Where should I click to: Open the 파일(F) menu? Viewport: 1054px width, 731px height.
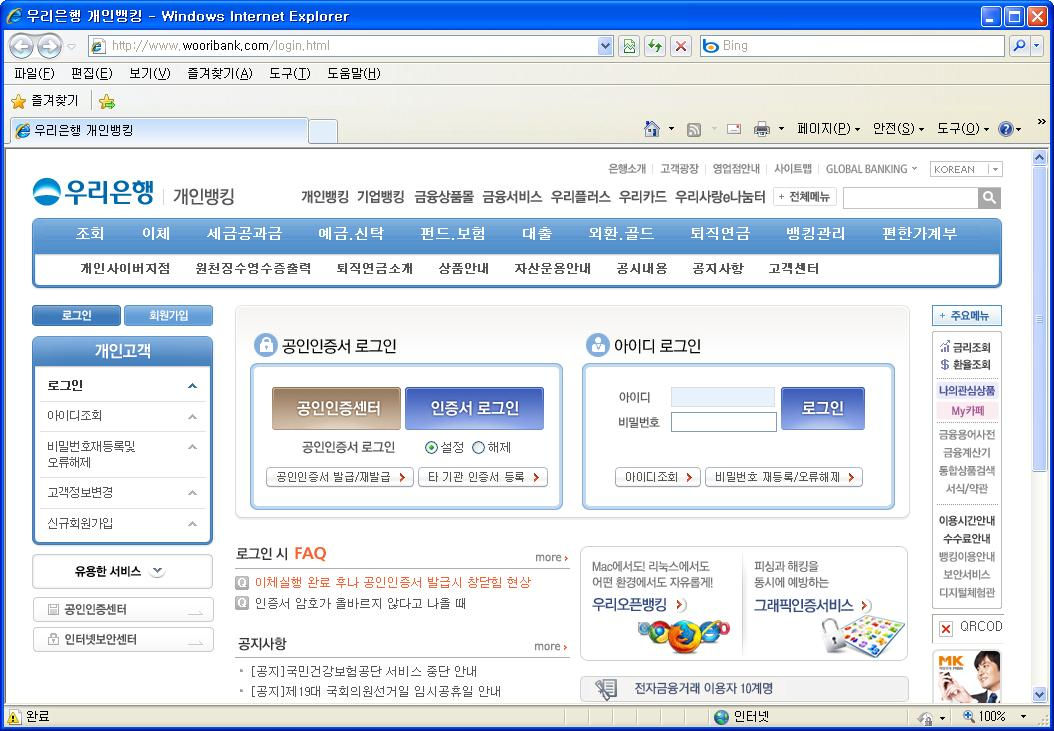[x=34, y=73]
